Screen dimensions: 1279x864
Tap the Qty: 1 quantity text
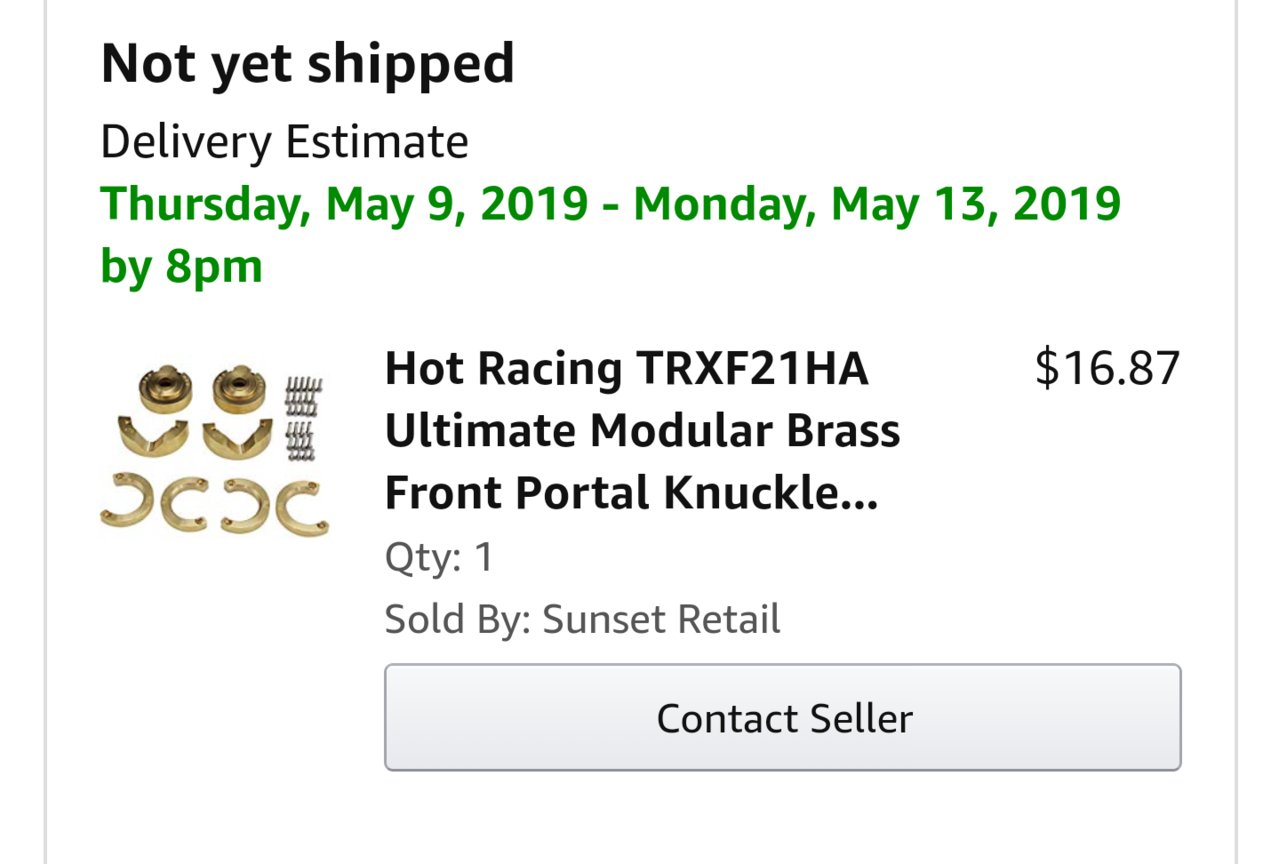click(x=439, y=557)
